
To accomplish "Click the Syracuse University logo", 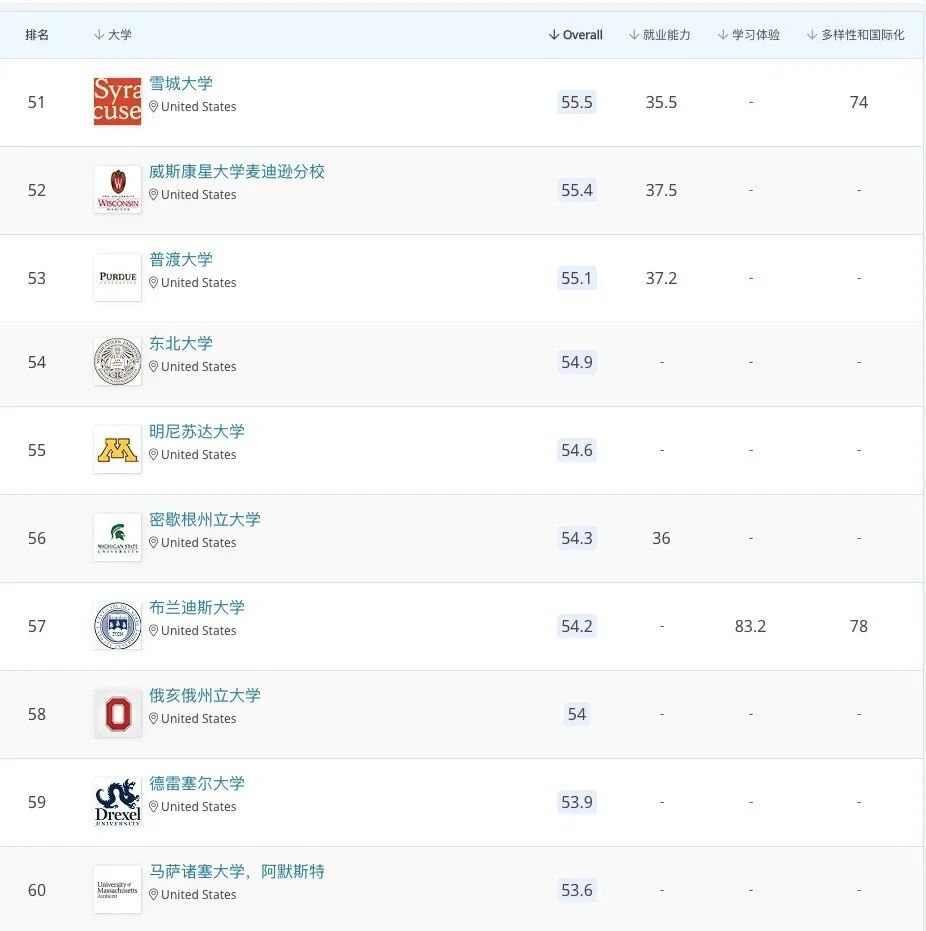I will (x=118, y=101).
